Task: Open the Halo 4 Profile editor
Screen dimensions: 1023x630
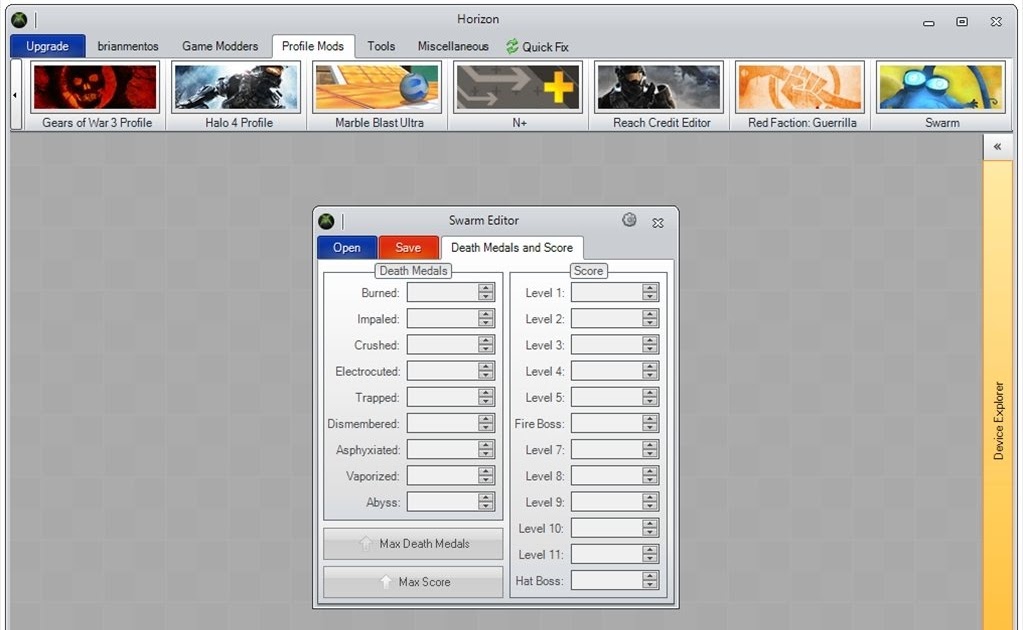Action: (236, 95)
